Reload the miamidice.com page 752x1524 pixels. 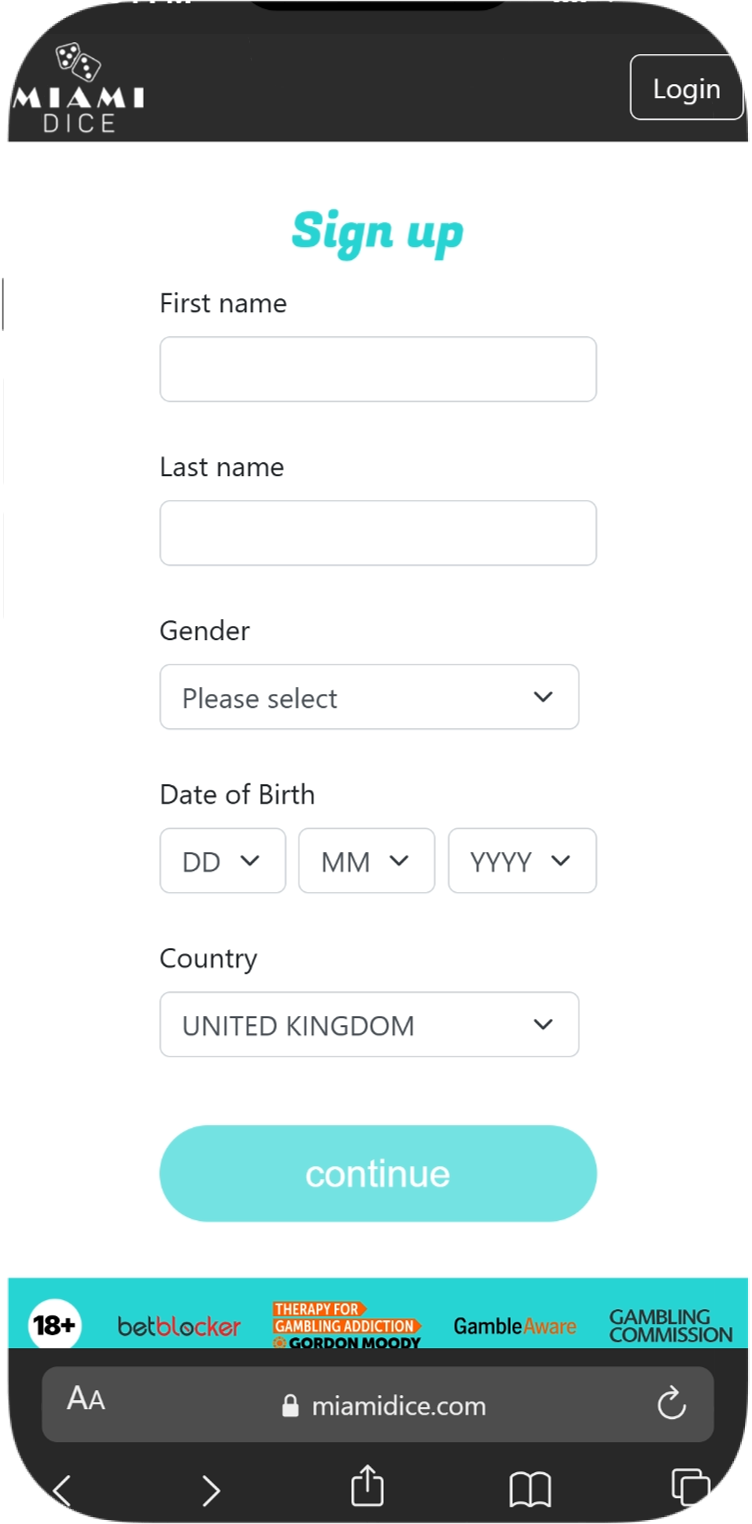tap(671, 1404)
